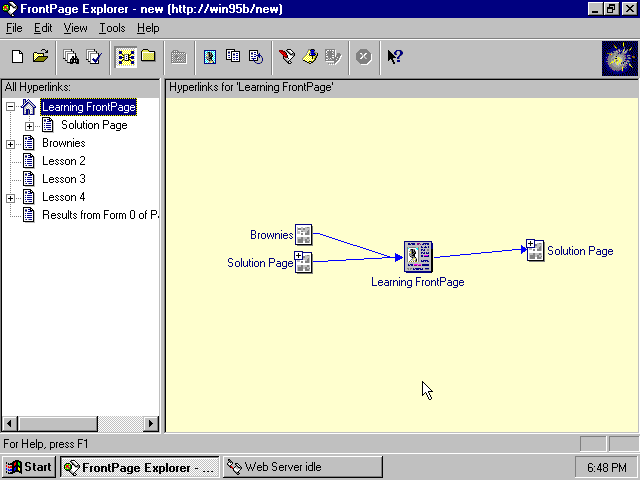Open the View menu
640x480 pixels.
(x=76, y=28)
